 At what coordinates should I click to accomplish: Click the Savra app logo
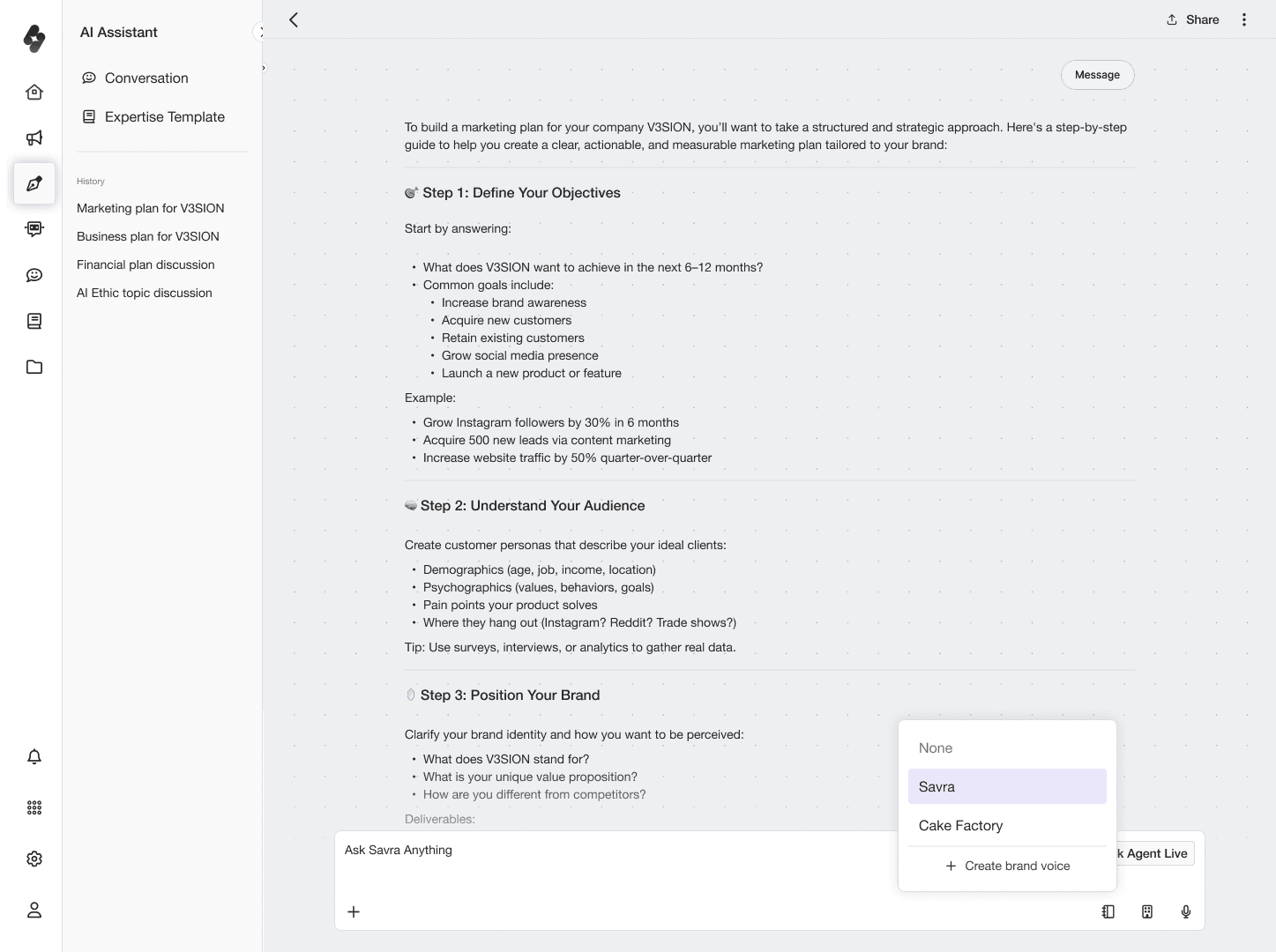[34, 39]
